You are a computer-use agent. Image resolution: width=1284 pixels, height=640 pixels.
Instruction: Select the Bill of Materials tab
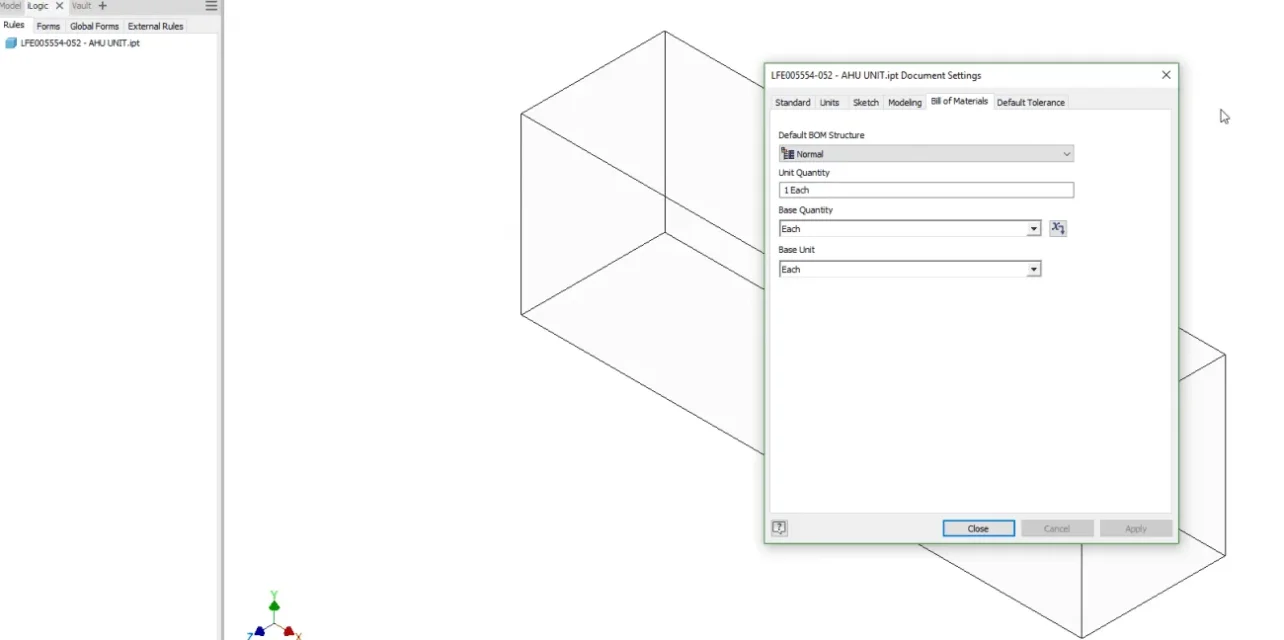(959, 101)
